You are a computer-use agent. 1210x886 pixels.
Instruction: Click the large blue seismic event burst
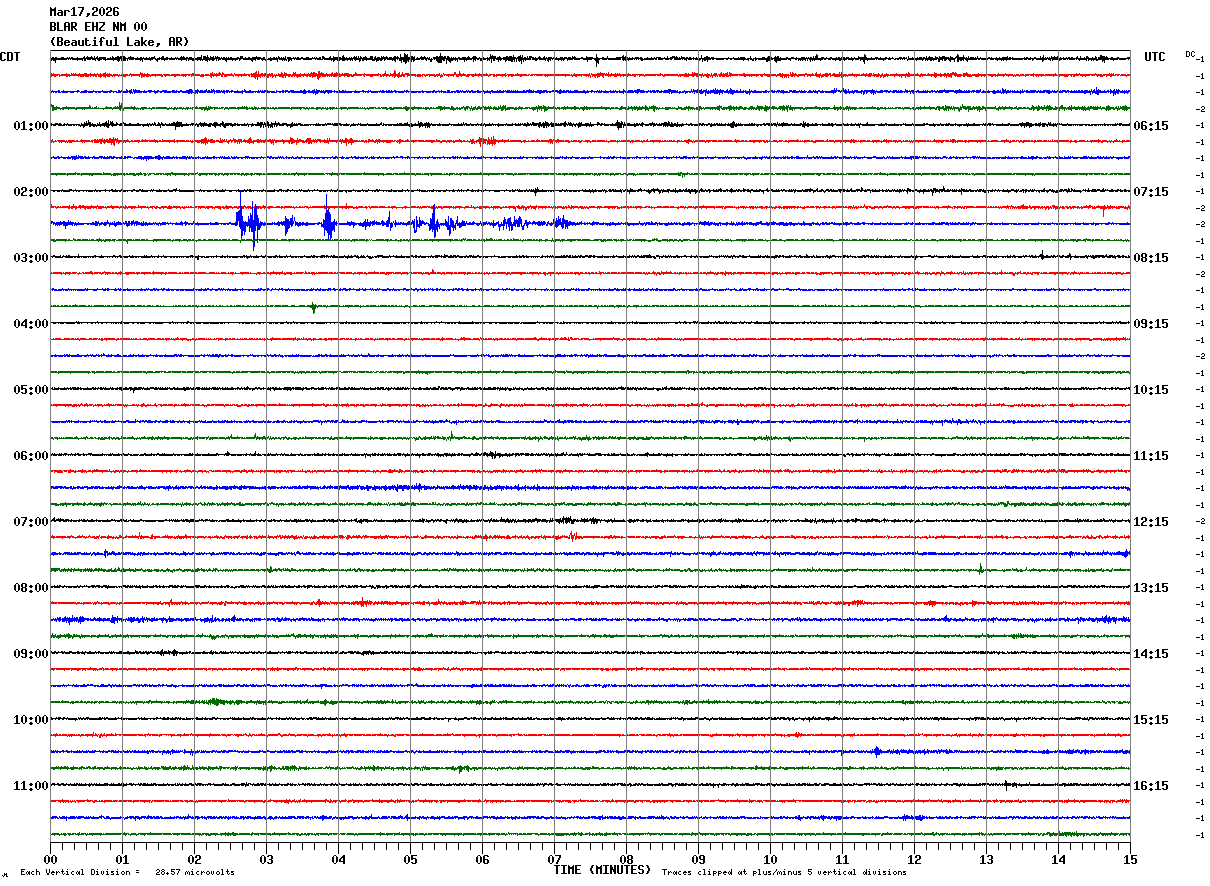click(248, 222)
